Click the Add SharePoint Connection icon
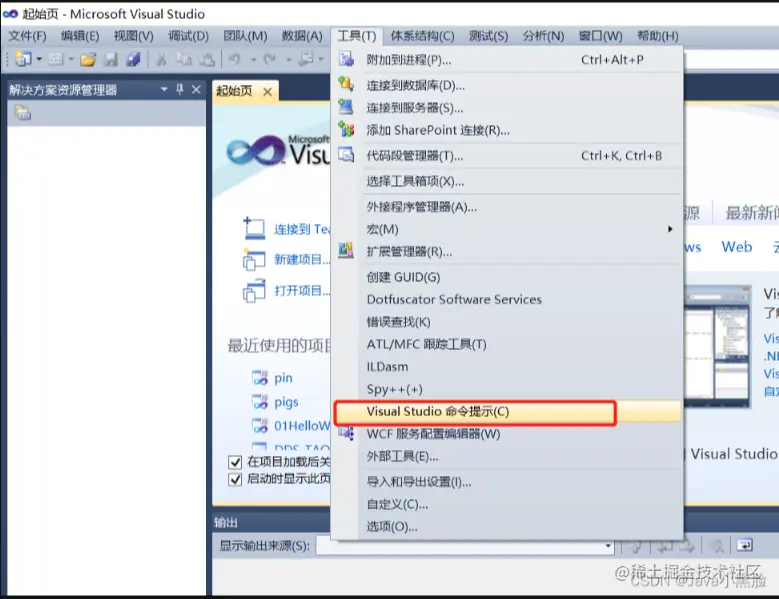The height and width of the screenshot is (599, 779). point(346,130)
